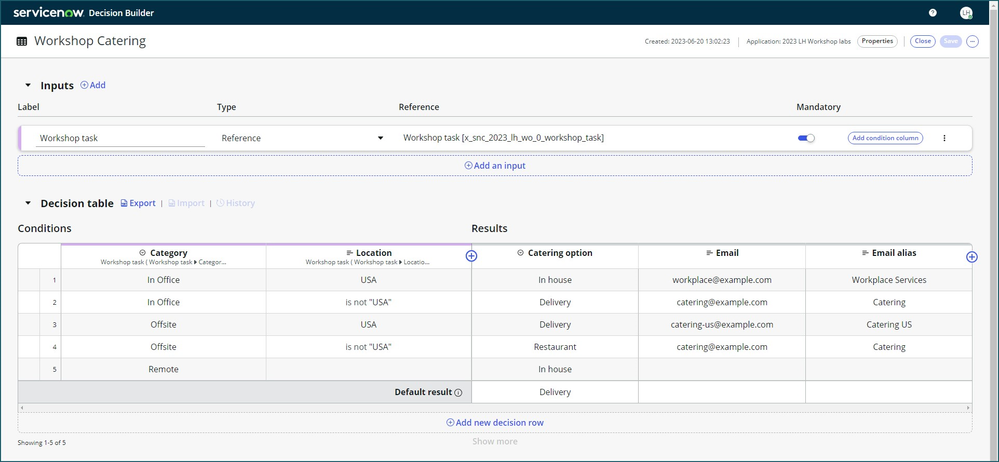The width and height of the screenshot is (999, 462).
Task: Open the Workshop task row kebab menu
Action: click(944, 138)
